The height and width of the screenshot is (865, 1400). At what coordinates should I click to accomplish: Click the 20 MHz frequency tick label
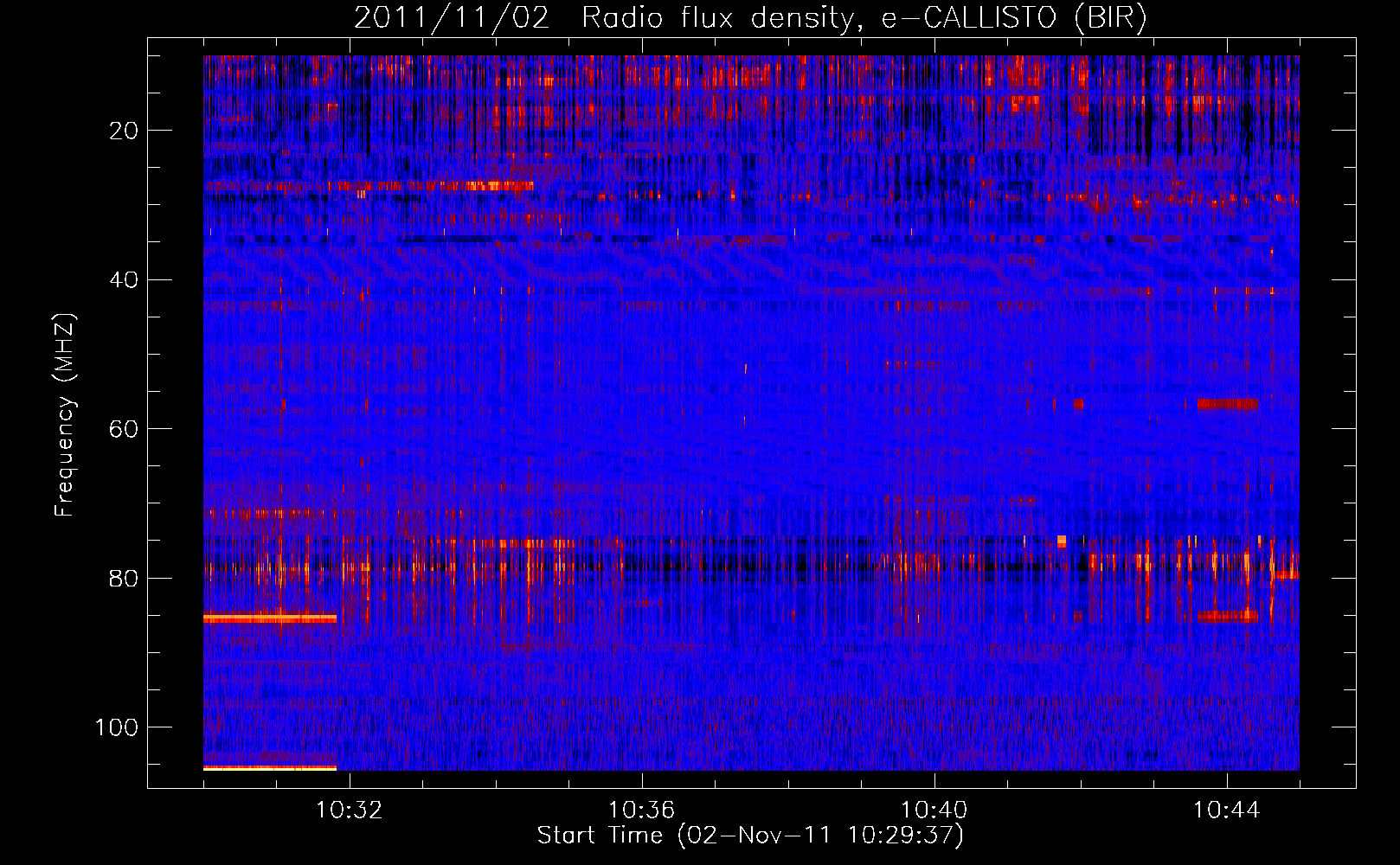124,131
